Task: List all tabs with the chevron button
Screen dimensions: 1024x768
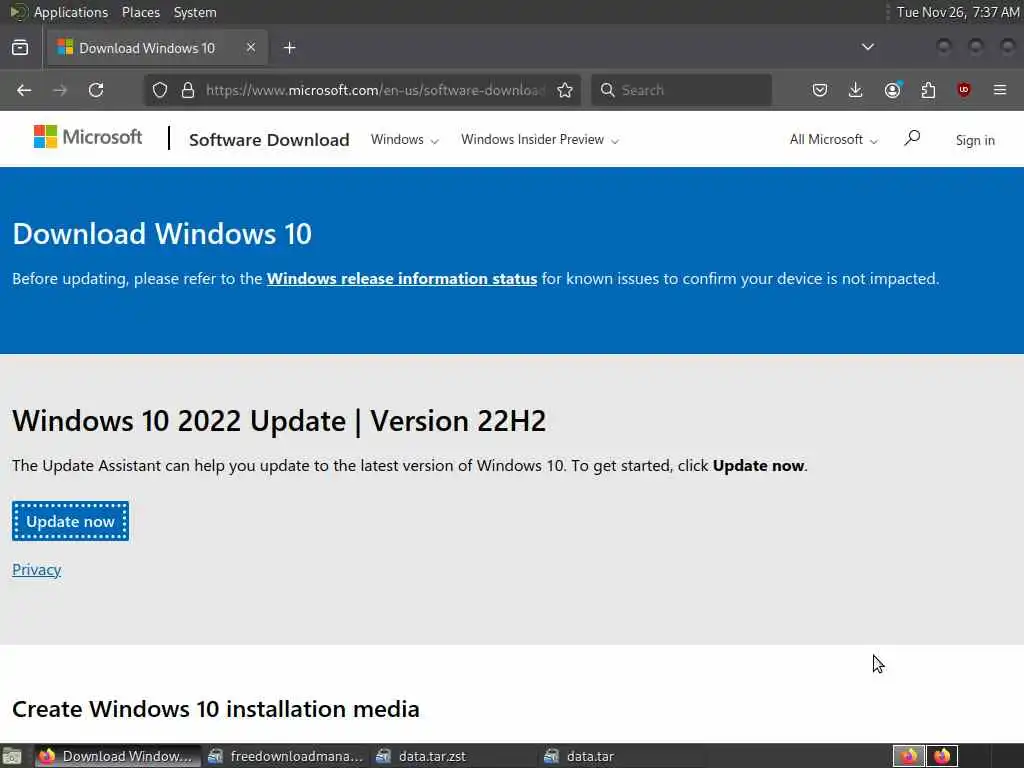Action: [868, 47]
